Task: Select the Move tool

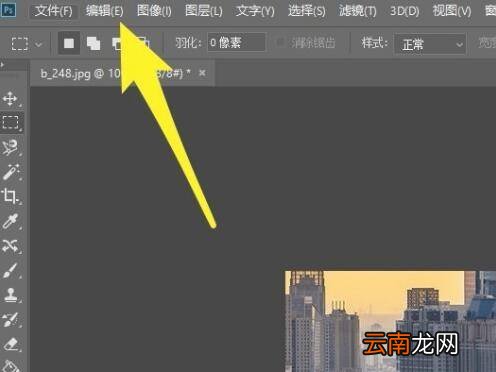Action: 10,99
